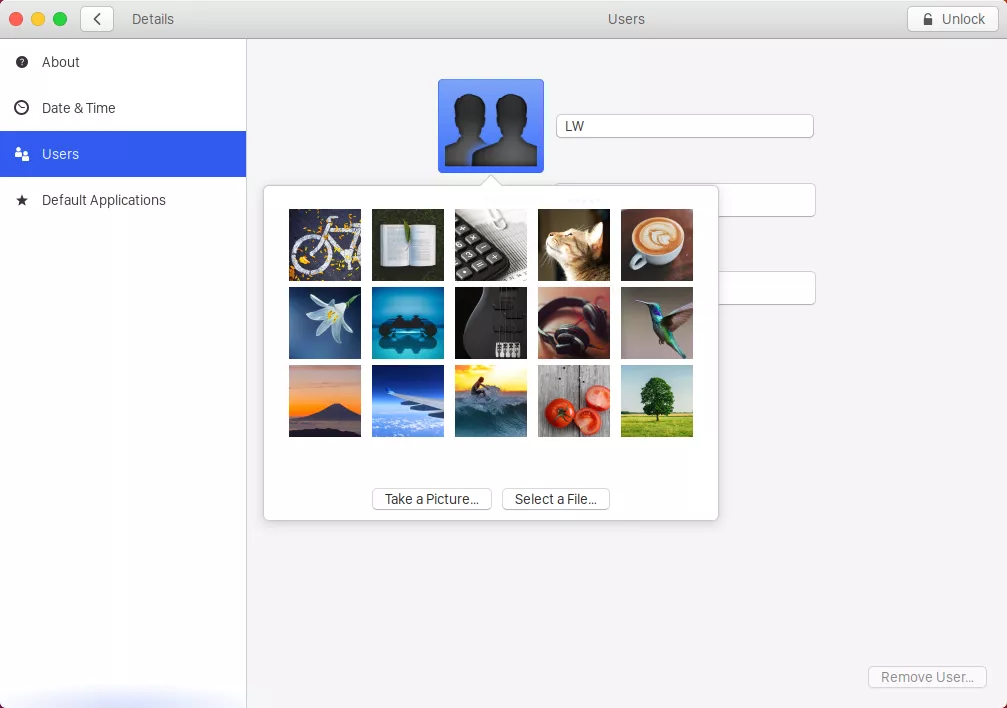Click the current user avatar picture
The height and width of the screenshot is (708, 1007).
pyautogui.click(x=491, y=126)
